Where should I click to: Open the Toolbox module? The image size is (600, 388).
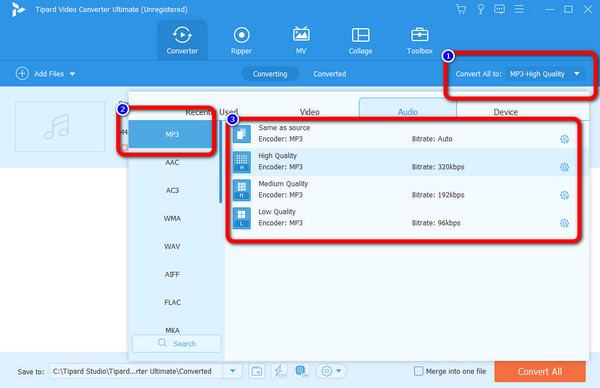click(x=420, y=40)
